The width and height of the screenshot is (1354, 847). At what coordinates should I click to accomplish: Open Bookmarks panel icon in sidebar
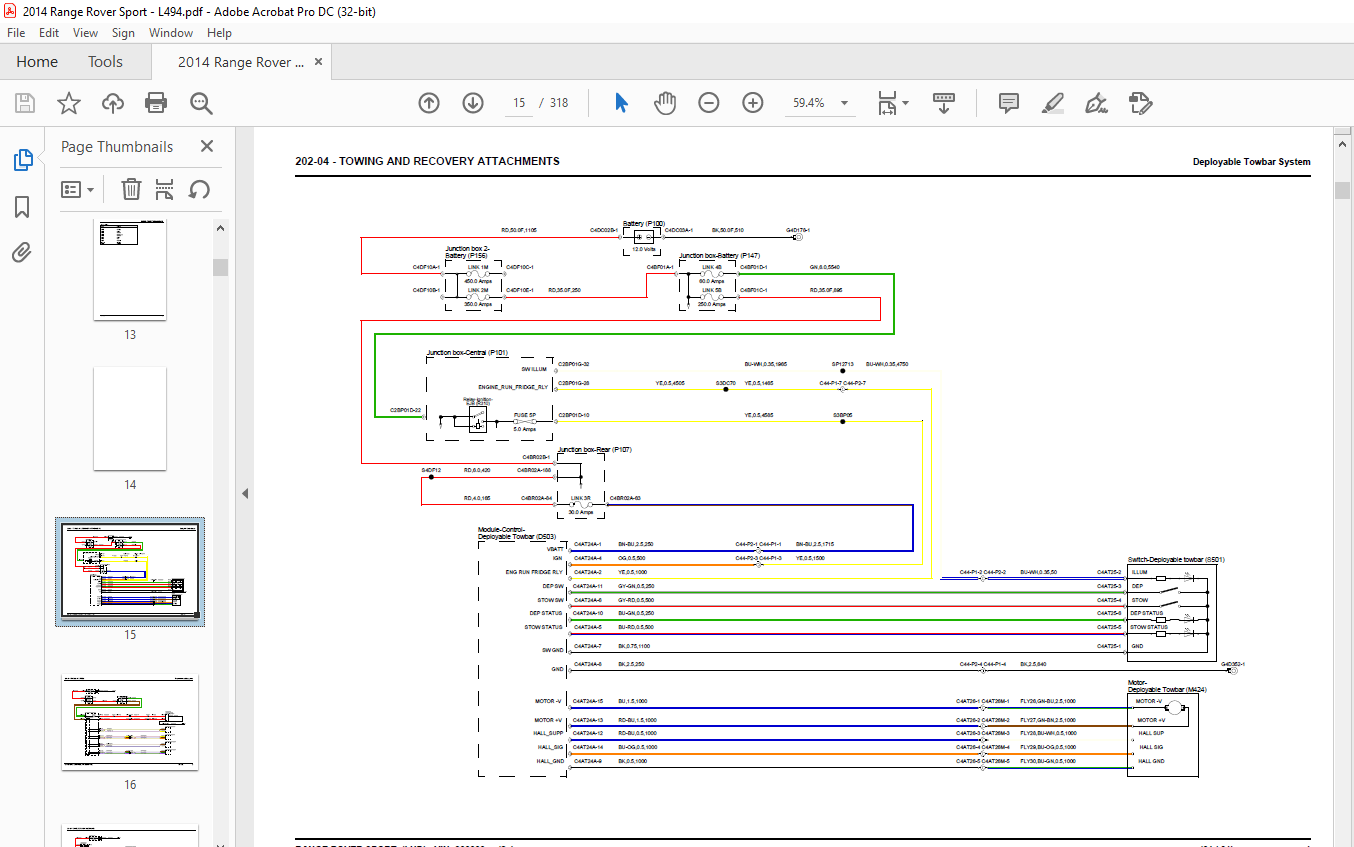click(x=22, y=207)
